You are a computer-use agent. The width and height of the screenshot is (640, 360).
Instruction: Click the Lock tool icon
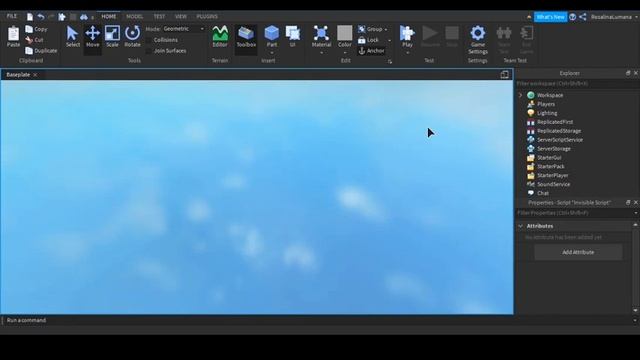362,40
